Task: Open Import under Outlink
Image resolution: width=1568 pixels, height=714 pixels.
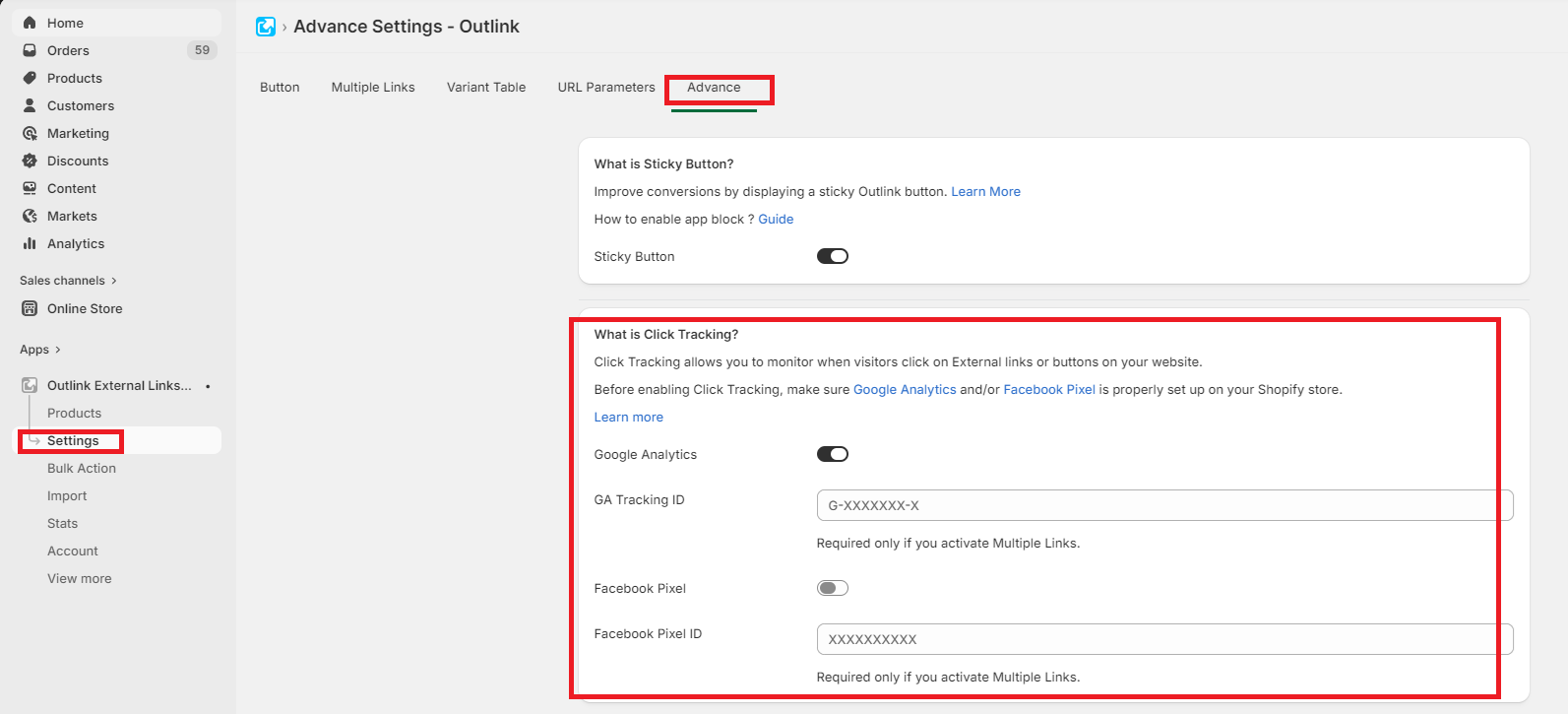Action: 67,495
